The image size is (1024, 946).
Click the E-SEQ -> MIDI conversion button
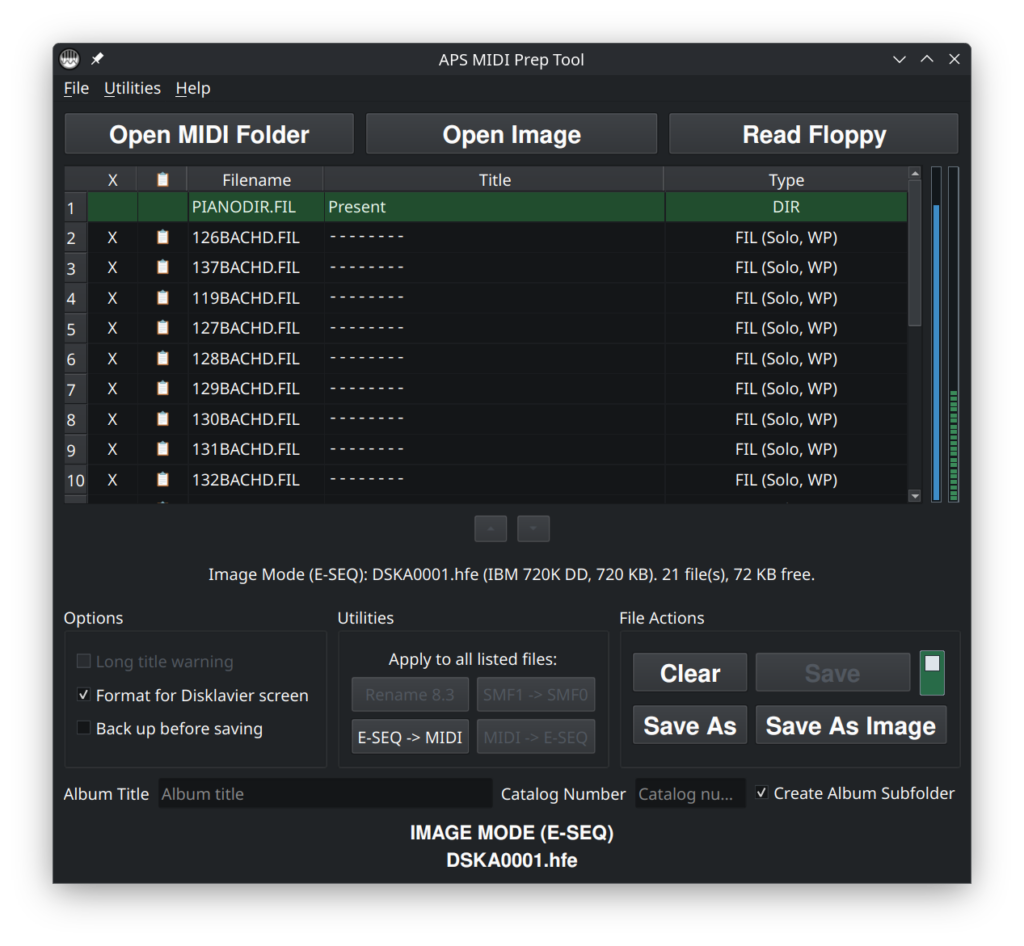pos(410,737)
